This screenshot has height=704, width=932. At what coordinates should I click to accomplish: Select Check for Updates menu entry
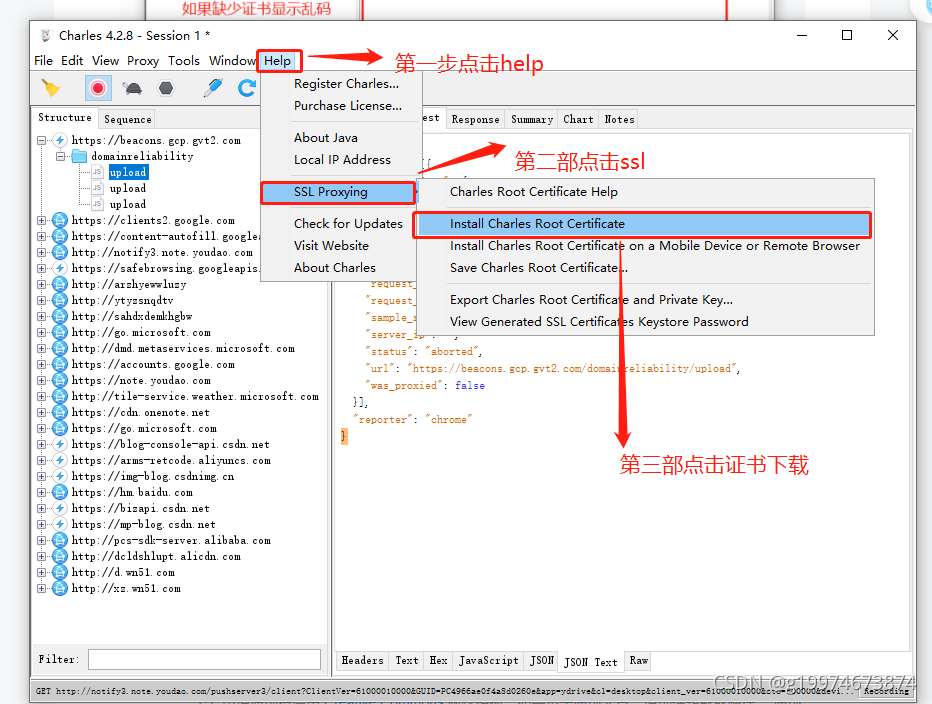[348, 224]
